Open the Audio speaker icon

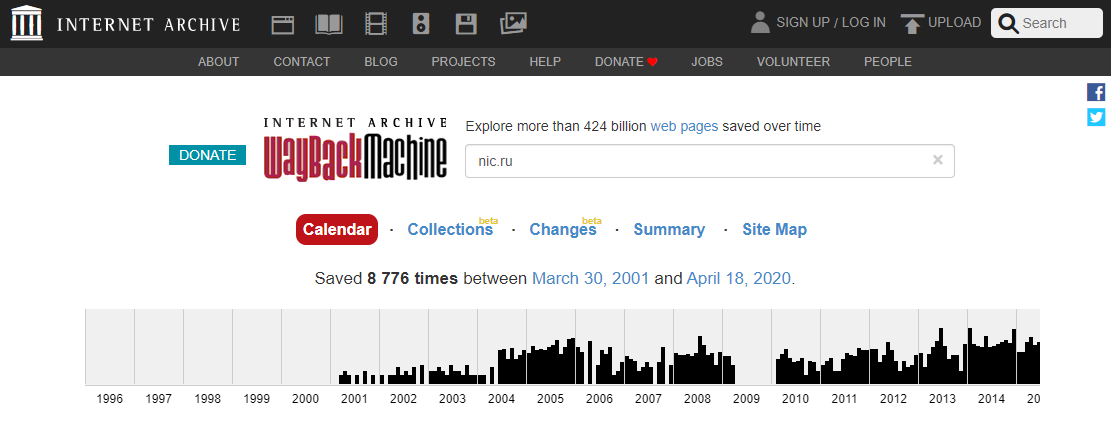pyautogui.click(x=421, y=24)
